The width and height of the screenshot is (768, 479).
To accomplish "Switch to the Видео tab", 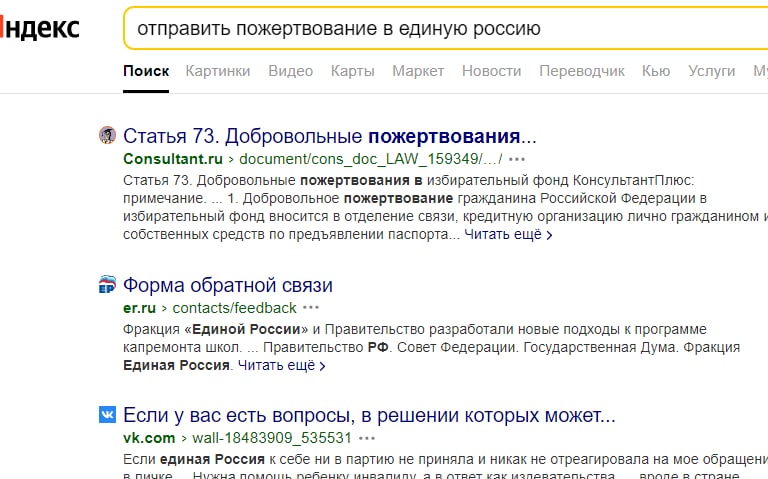I will coord(290,71).
